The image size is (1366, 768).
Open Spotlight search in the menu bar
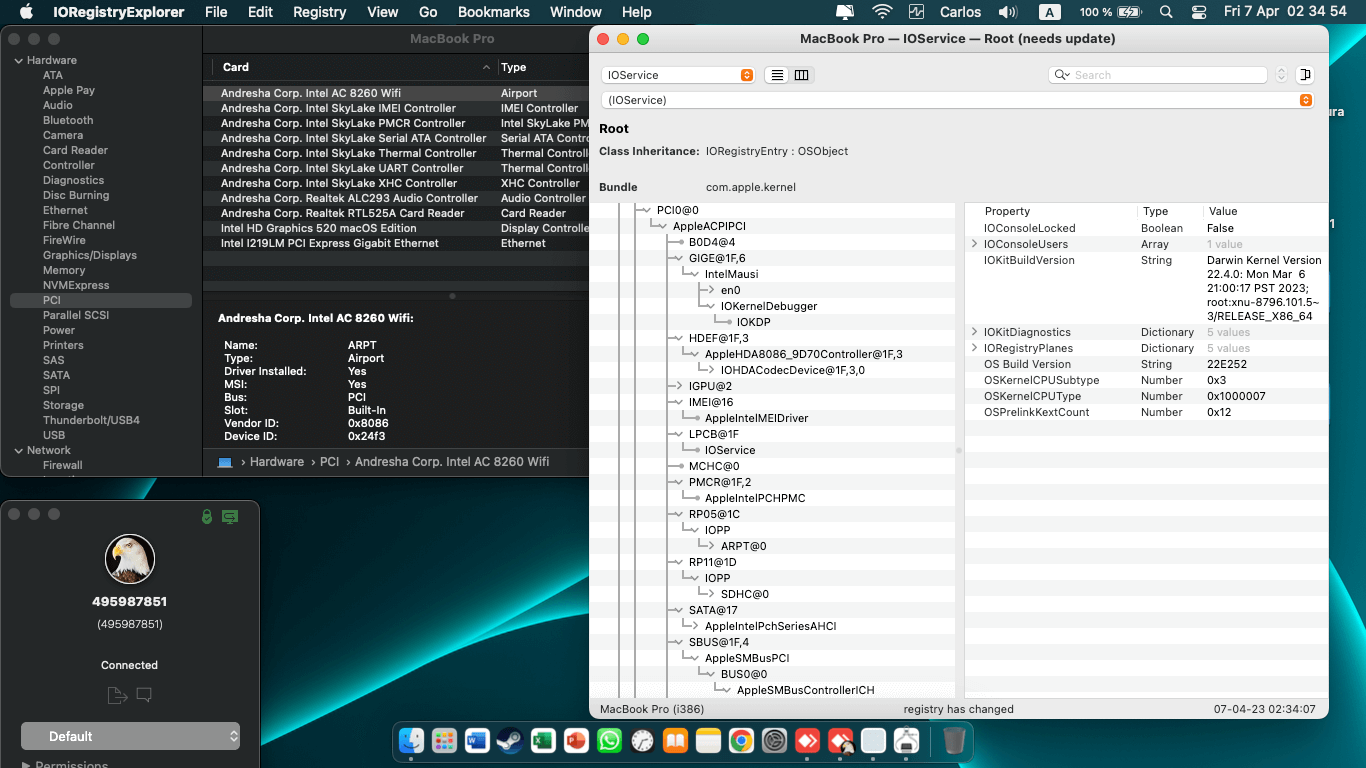pos(1166,12)
